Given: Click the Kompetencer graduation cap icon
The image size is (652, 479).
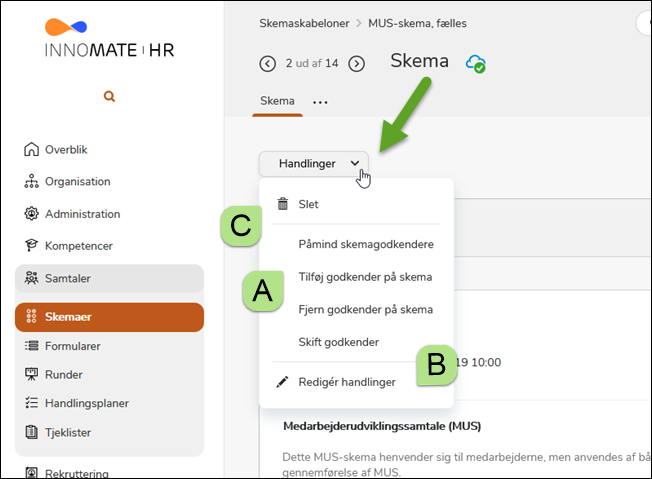Looking at the screenshot, I should (x=30, y=246).
